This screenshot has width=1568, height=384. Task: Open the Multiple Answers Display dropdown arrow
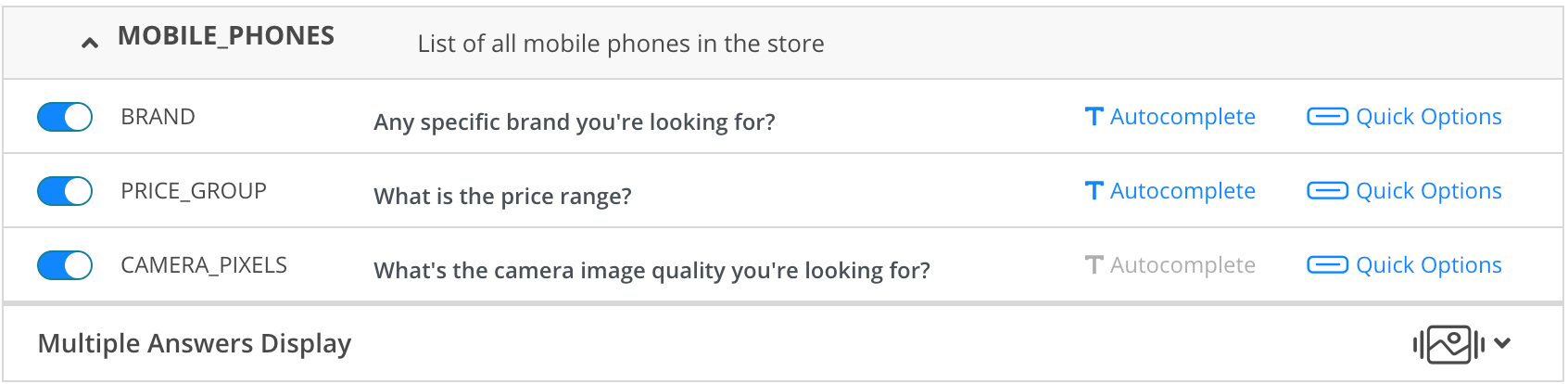pos(1502,343)
